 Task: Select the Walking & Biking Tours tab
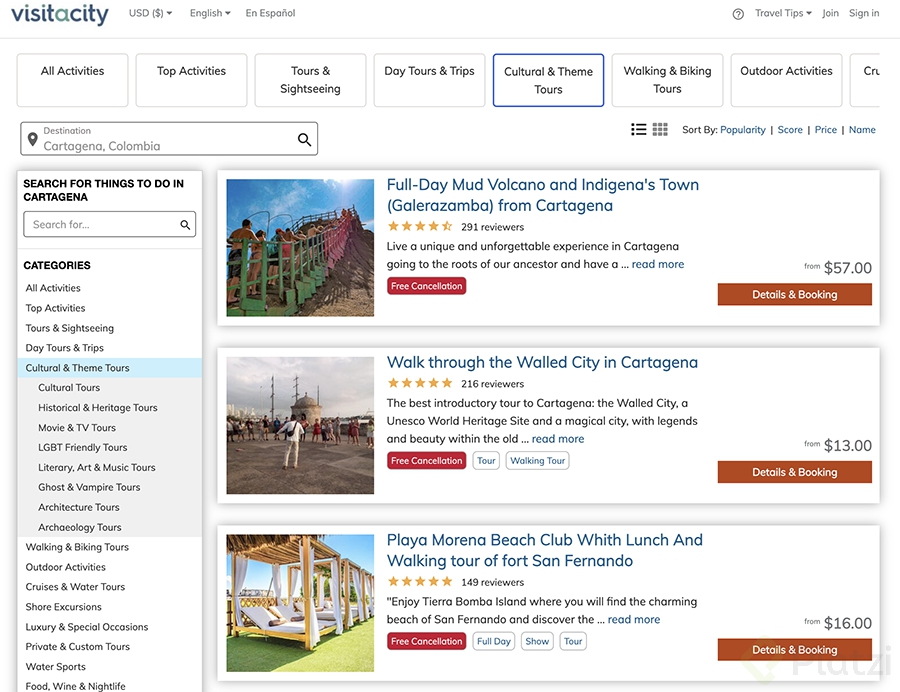(x=667, y=80)
